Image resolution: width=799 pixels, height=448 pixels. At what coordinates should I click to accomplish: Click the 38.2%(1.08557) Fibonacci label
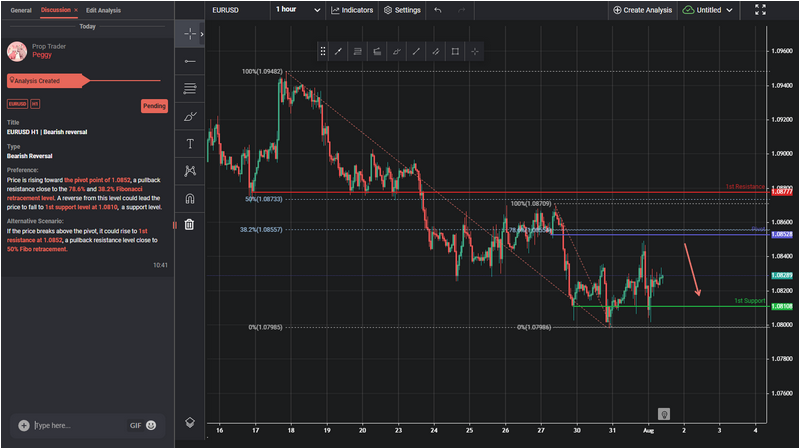[261, 229]
